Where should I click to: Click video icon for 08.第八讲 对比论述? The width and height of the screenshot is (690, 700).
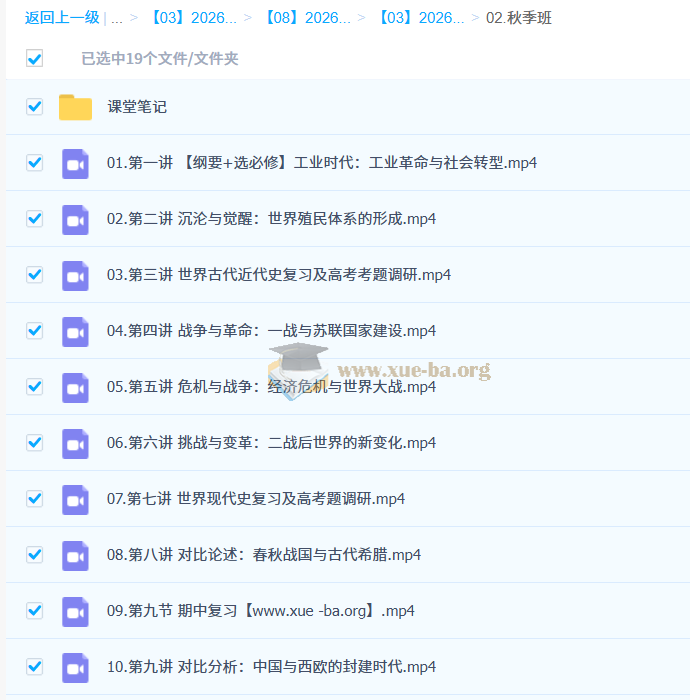coord(75,555)
